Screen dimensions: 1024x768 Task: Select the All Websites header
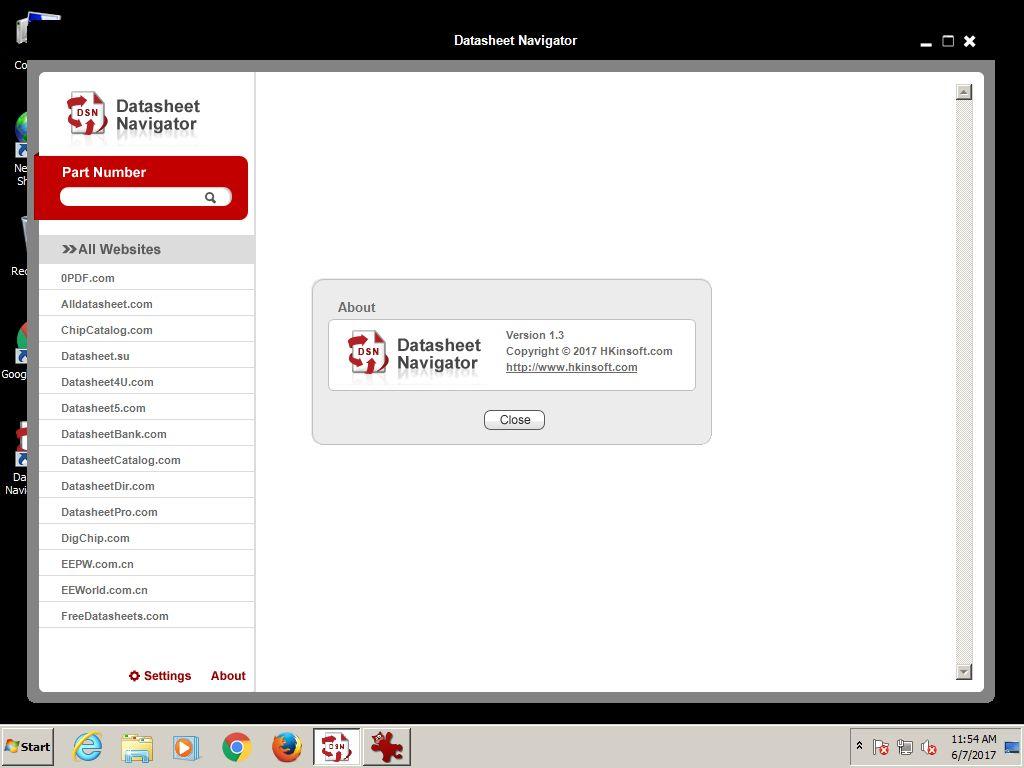point(147,249)
